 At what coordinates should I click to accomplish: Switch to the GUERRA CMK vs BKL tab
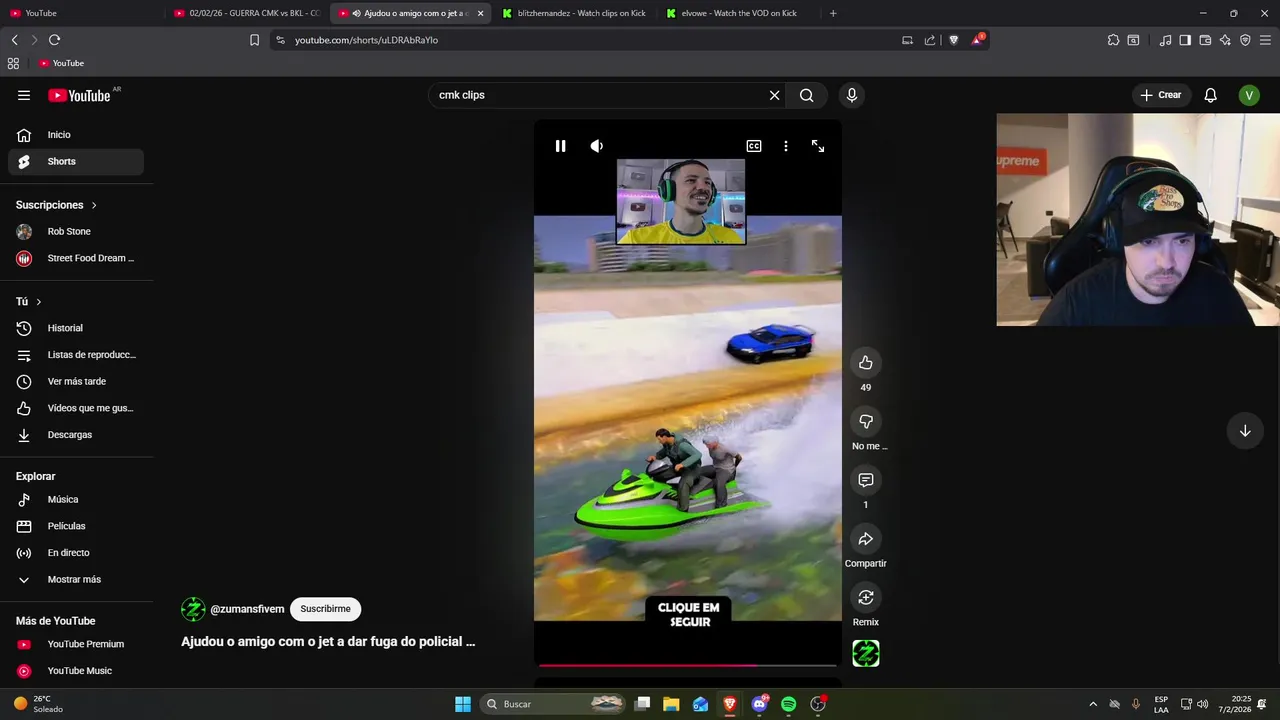click(x=246, y=13)
